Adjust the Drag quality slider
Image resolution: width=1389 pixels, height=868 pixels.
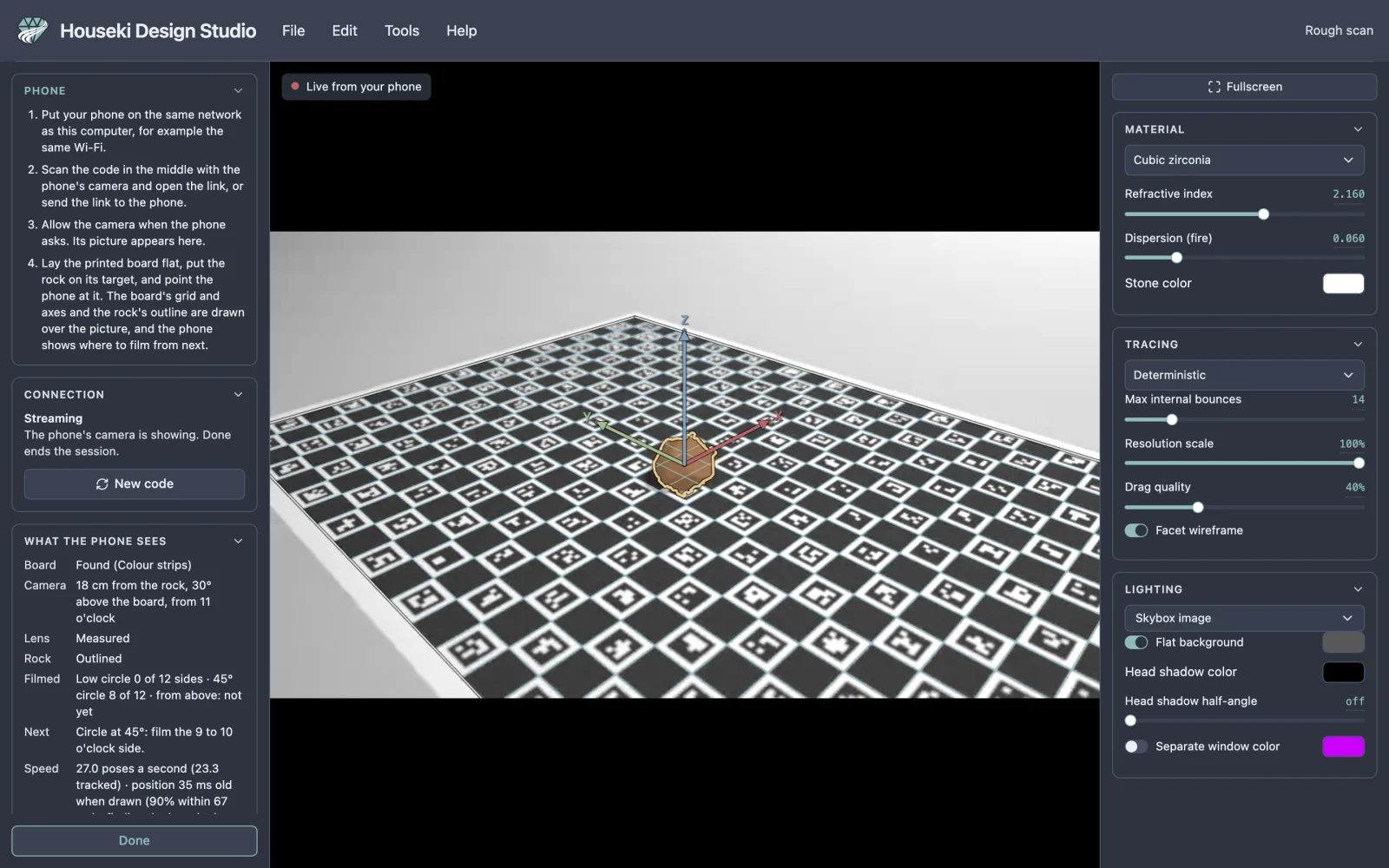click(1244, 508)
